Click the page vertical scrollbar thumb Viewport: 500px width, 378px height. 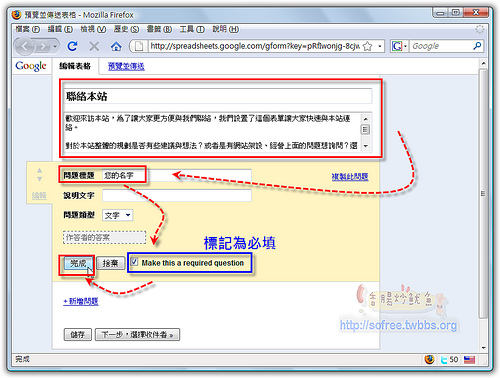[483, 193]
